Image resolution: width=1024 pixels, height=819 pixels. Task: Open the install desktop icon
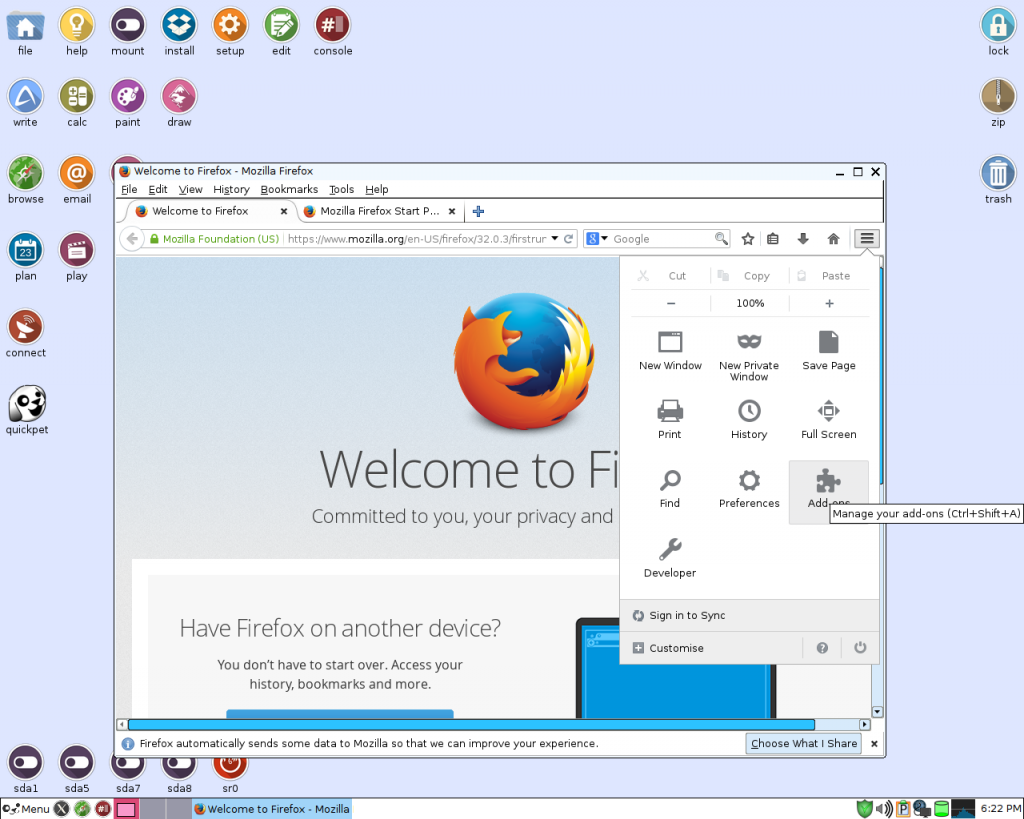[x=180, y=33]
